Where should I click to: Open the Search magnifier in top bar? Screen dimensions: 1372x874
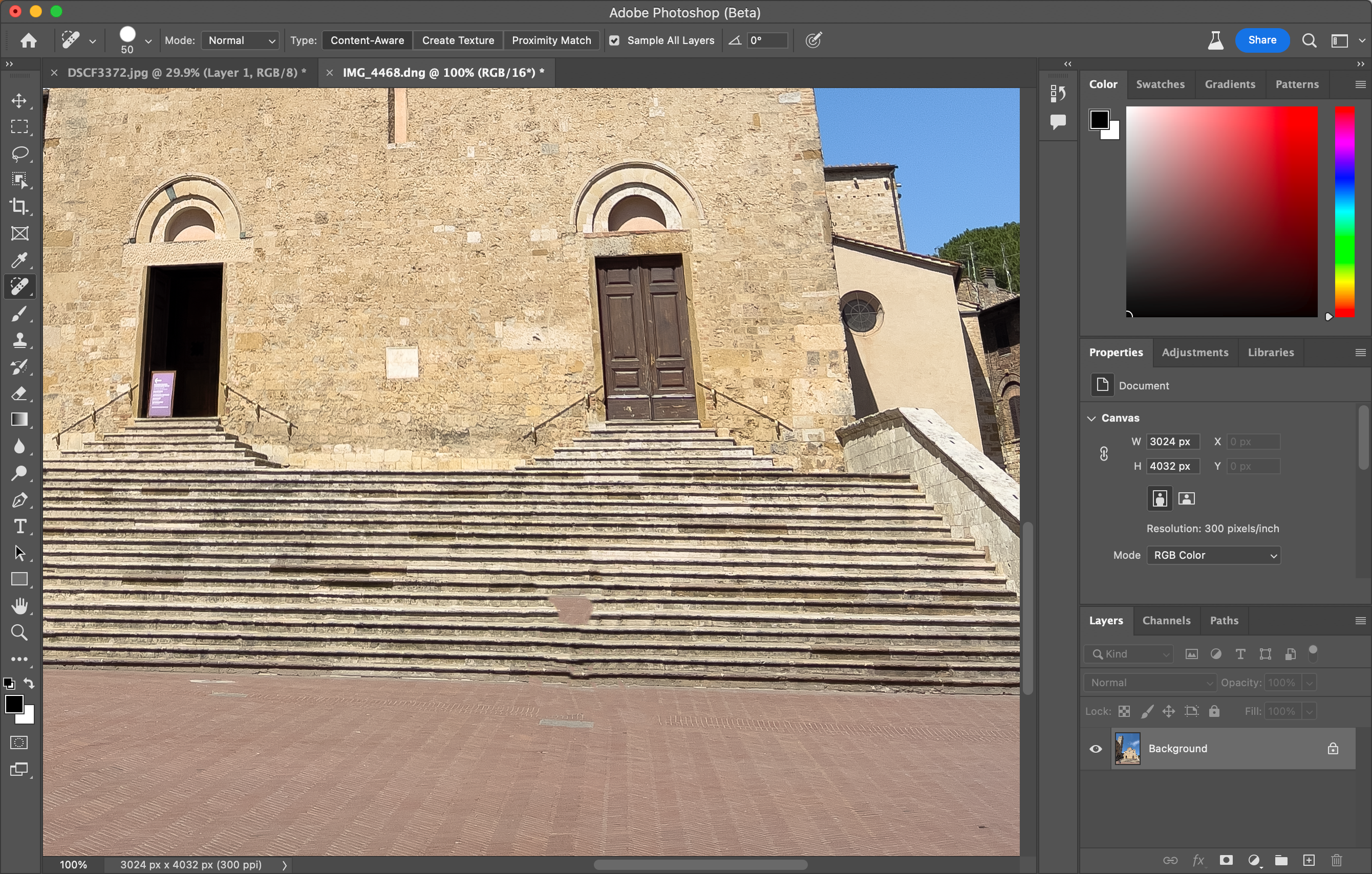1310,40
